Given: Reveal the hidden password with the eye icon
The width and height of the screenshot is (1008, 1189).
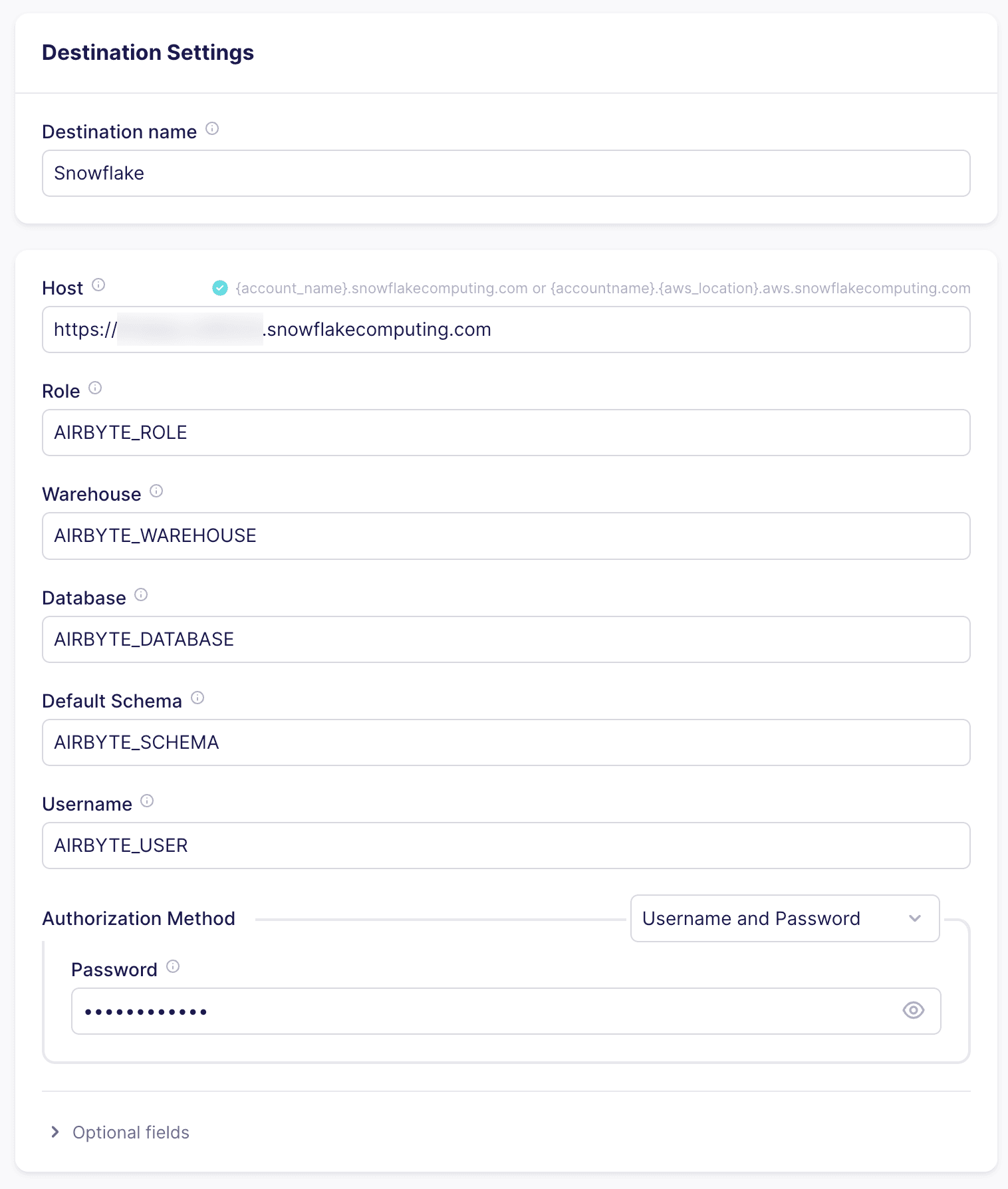Looking at the screenshot, I should pos(913,1010).
